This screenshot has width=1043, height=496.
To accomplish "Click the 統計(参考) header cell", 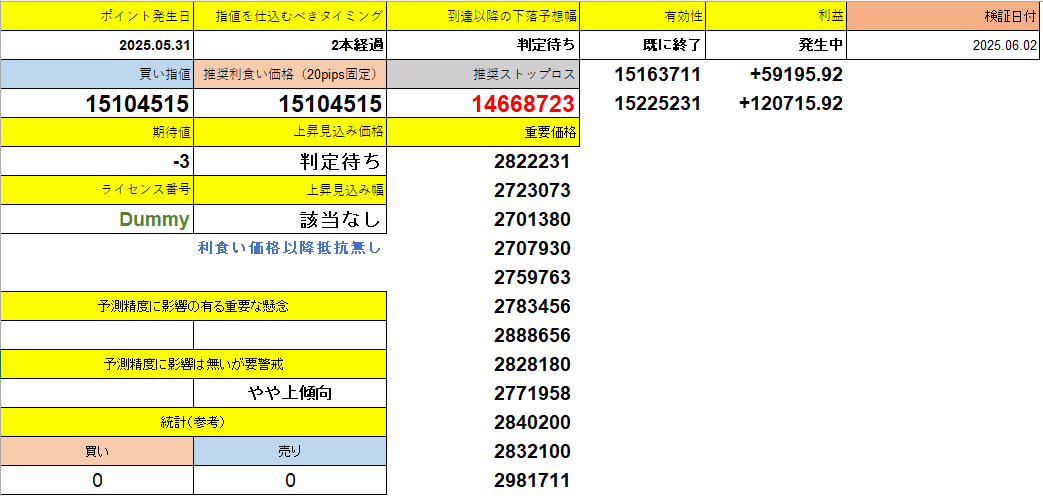I will point(193,422).
